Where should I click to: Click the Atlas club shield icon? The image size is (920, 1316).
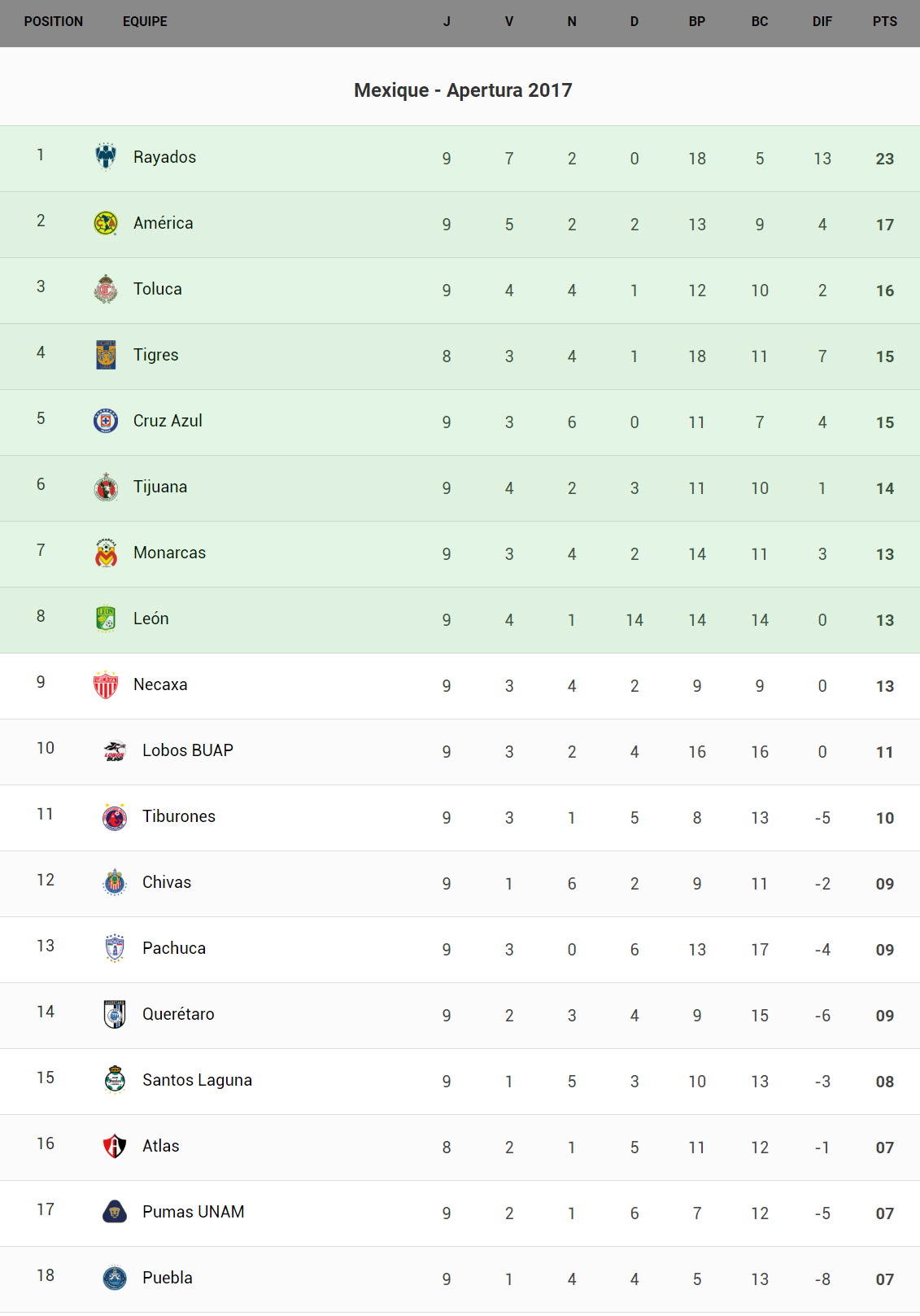click(115, 1146)
